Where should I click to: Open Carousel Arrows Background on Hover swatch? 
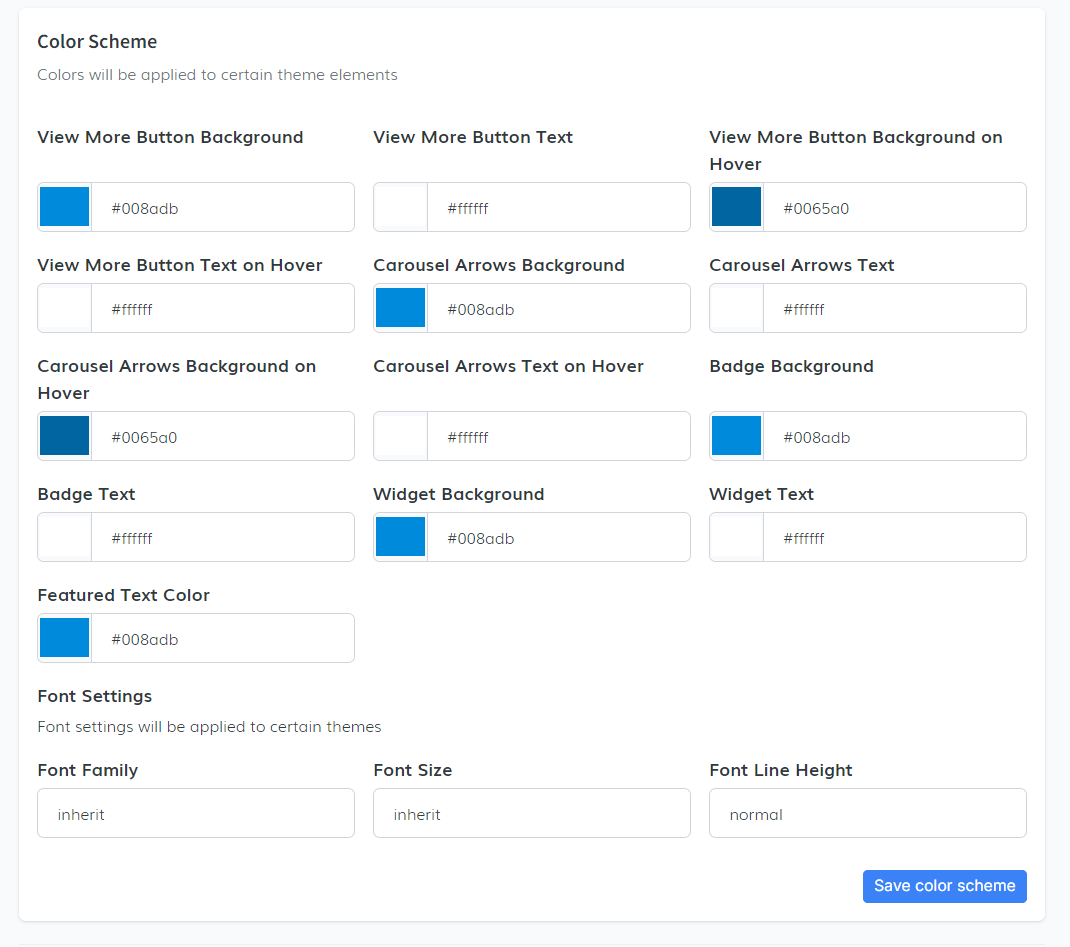click(x=65, y=436)
